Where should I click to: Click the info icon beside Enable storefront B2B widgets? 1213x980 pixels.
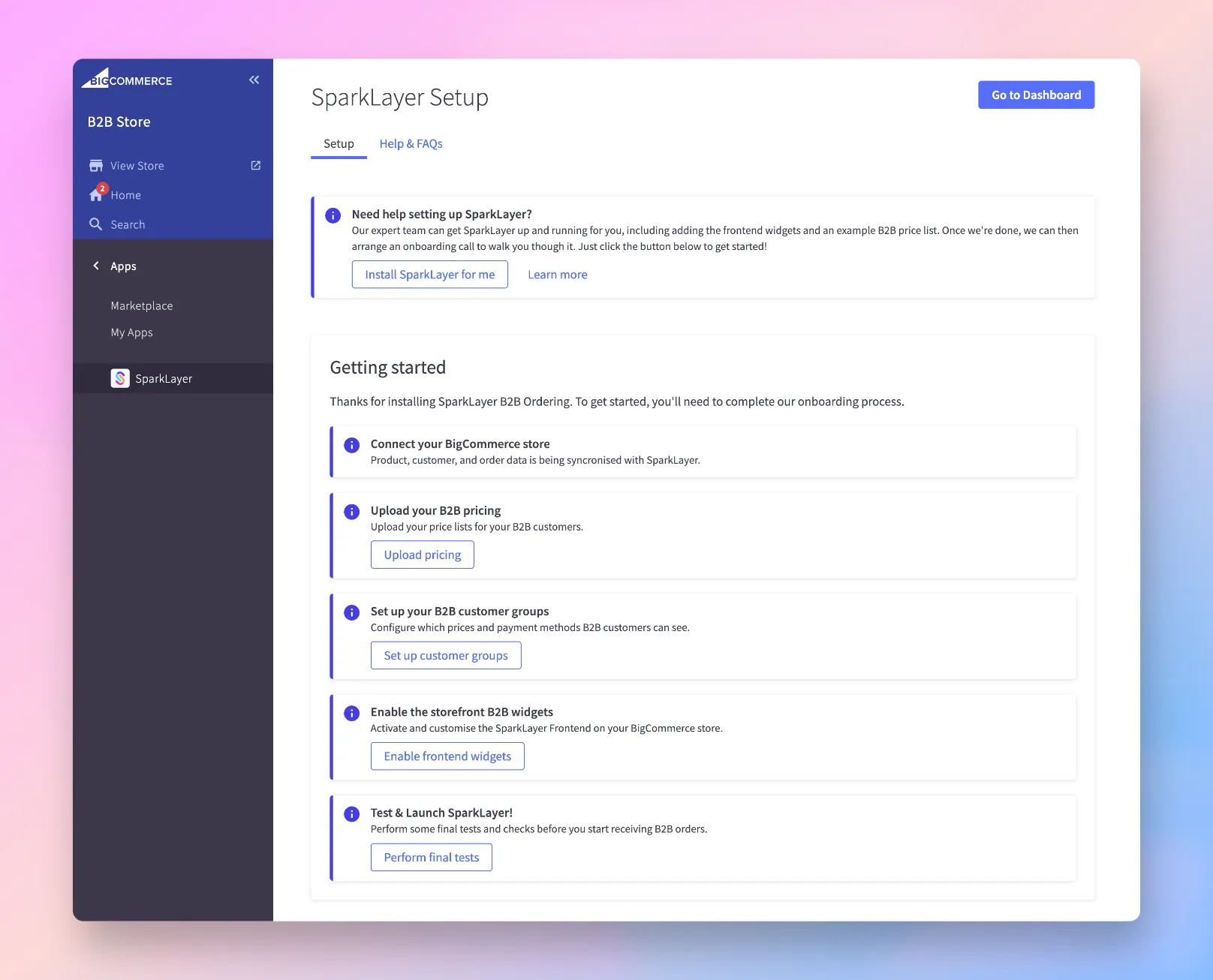click(351, 713)
